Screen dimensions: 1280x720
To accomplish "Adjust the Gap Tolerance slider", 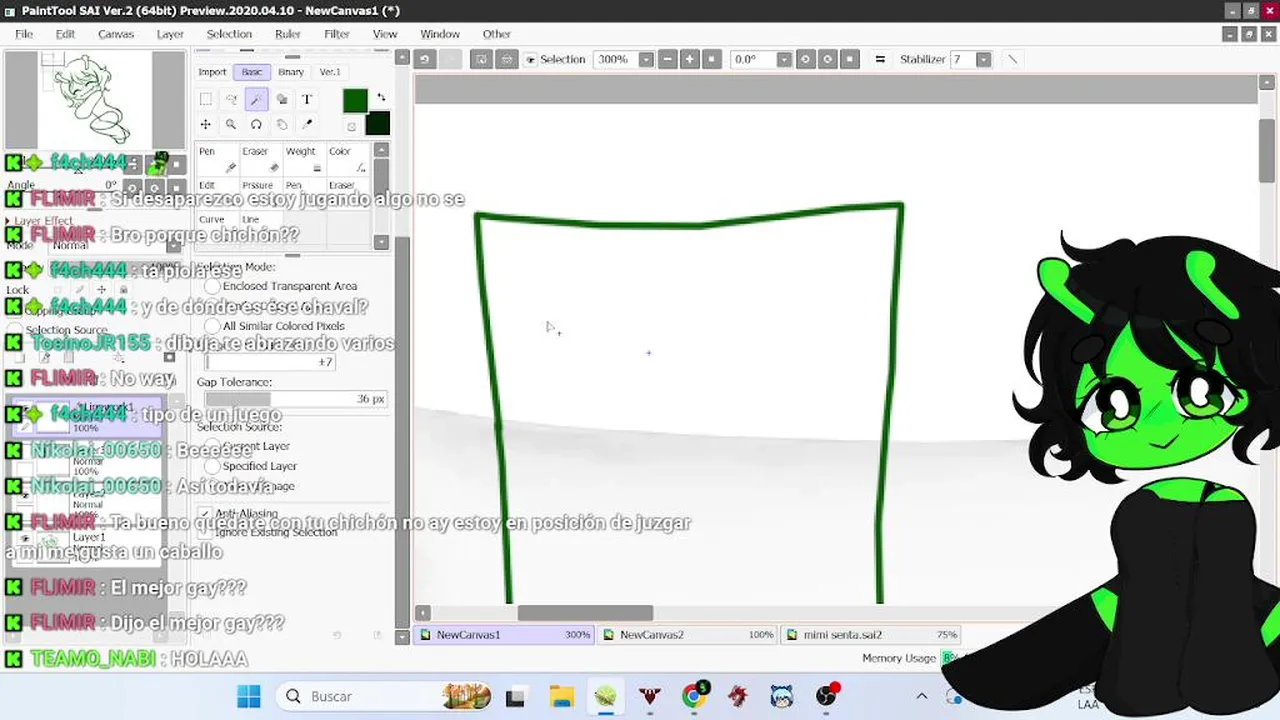I will click(297, 399).
